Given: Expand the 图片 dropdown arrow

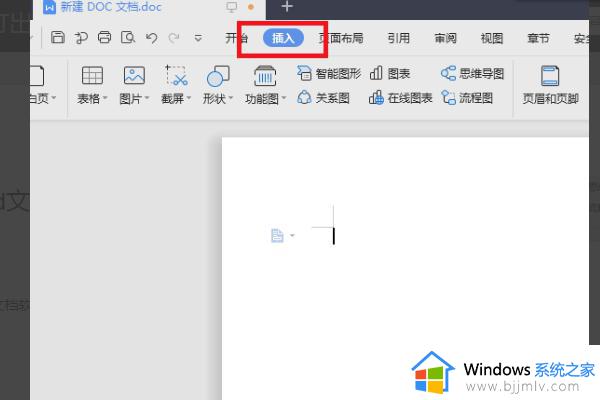Looking at the screenshot, I should (147, 98).
